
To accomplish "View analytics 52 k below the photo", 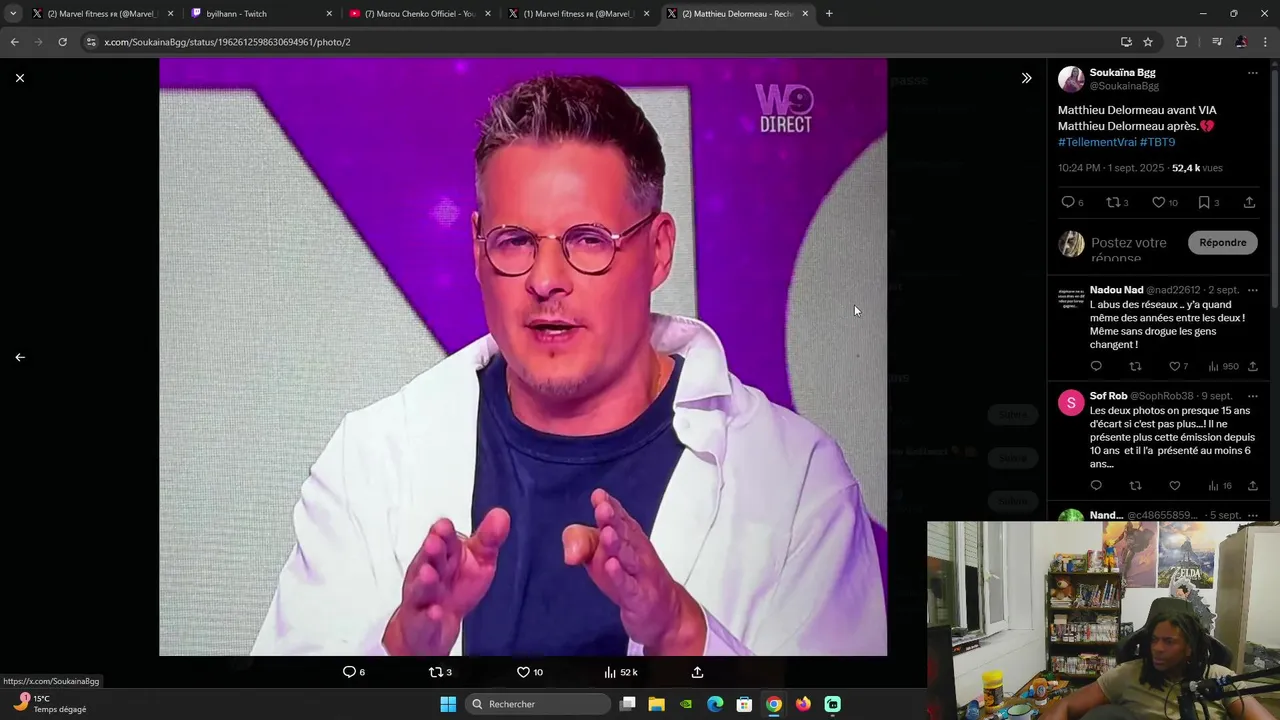I will point(621,672).
